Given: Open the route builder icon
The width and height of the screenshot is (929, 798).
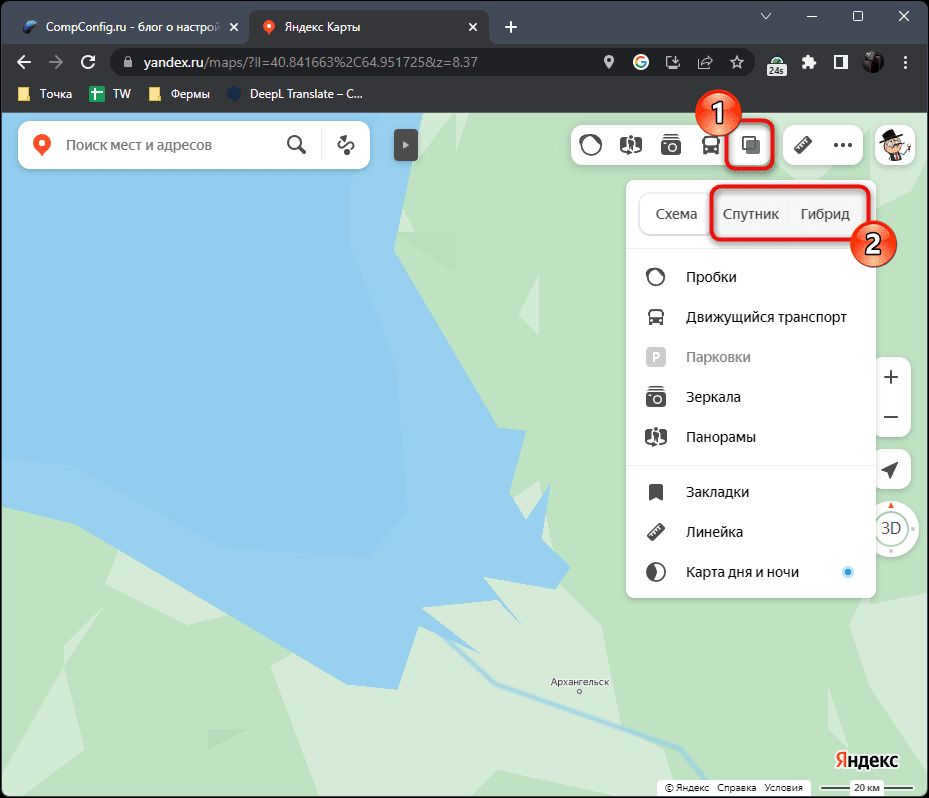Looking at the screenshot, I should coord(345,145).
